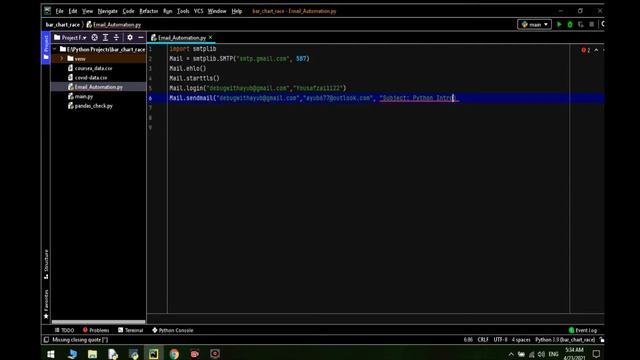
Task: Change CRLF line separator
Action: 483,340
